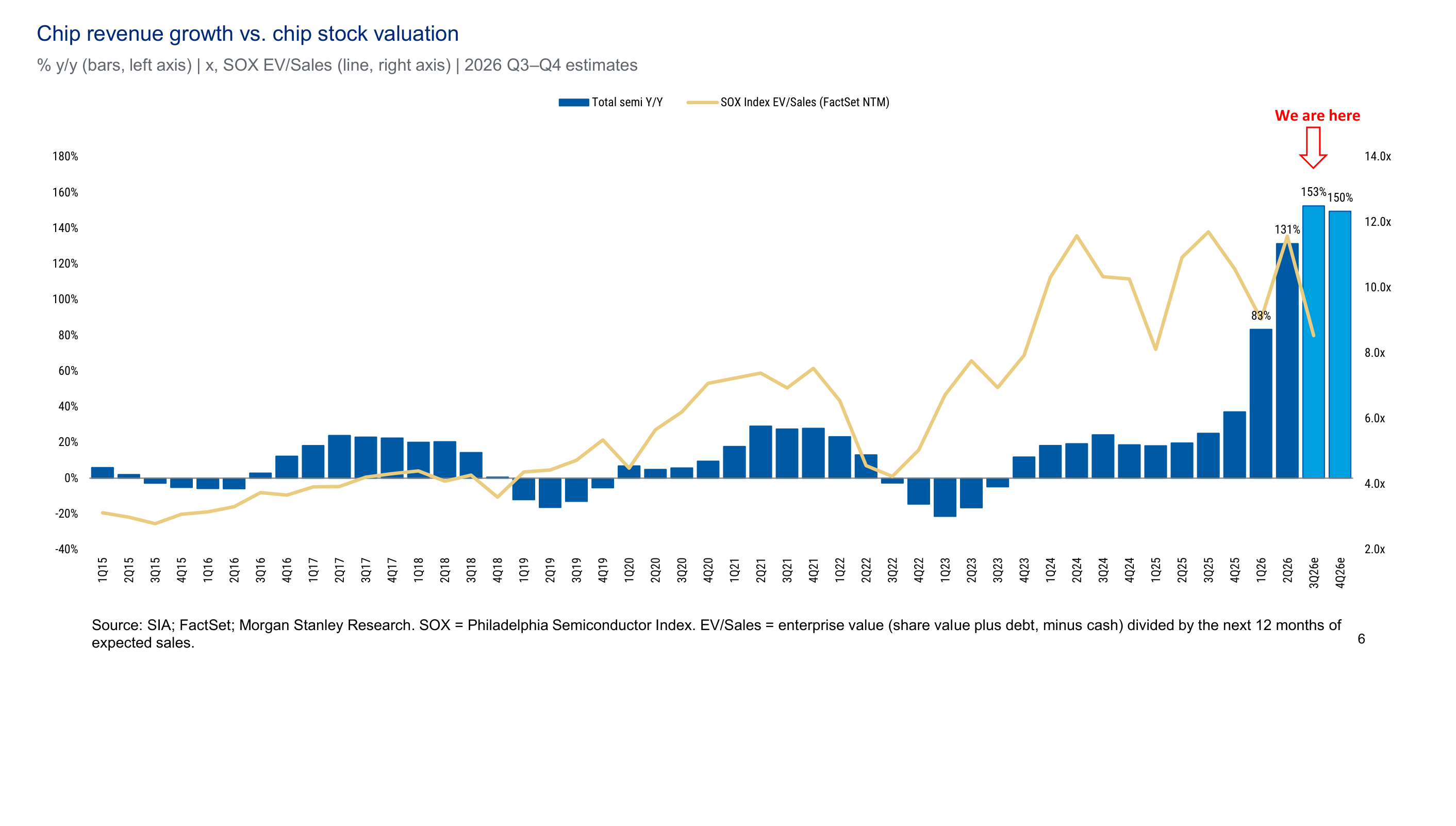Viewport: 1456px width, 826px height.
Task: Click the '4Q16' x-axis label
Action: (287, 570)
